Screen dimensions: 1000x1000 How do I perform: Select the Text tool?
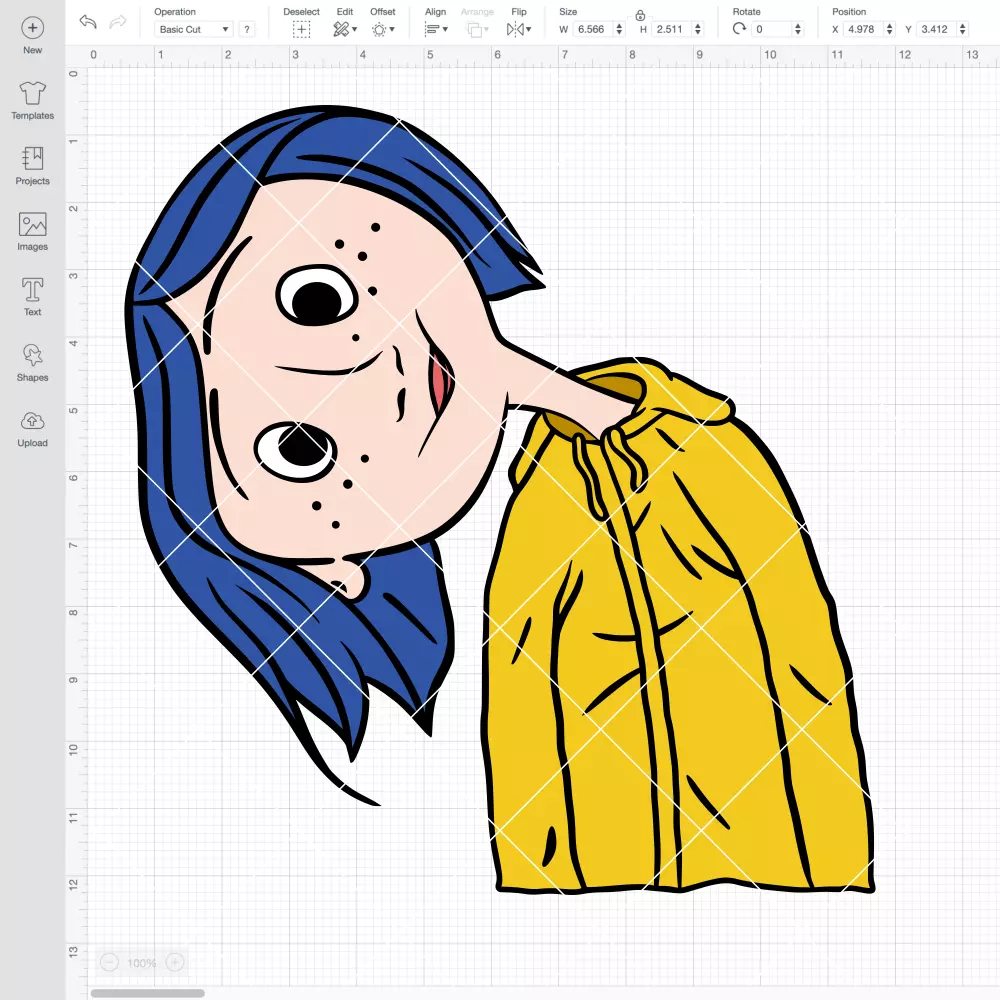tap(33, 297)
